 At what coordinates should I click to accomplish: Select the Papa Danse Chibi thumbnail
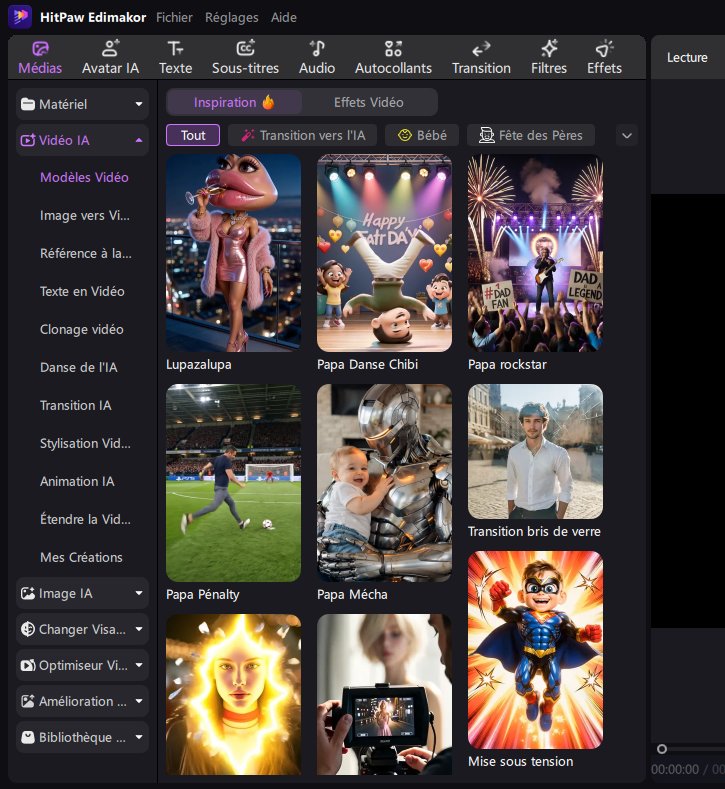tap(384, 253)
